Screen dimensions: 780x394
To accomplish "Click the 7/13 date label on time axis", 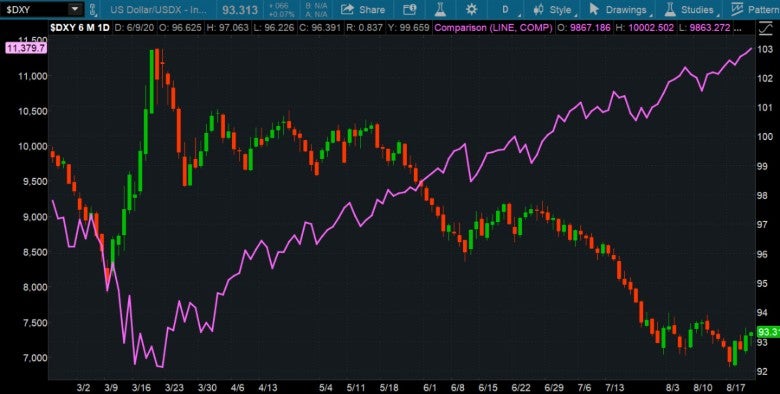I will (615, 388).
